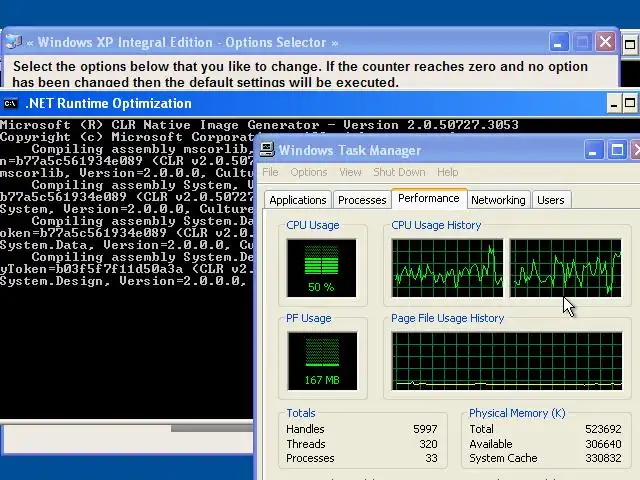640x480 pixels.
Task: Switch to the Processes tab
Action: 362,200
